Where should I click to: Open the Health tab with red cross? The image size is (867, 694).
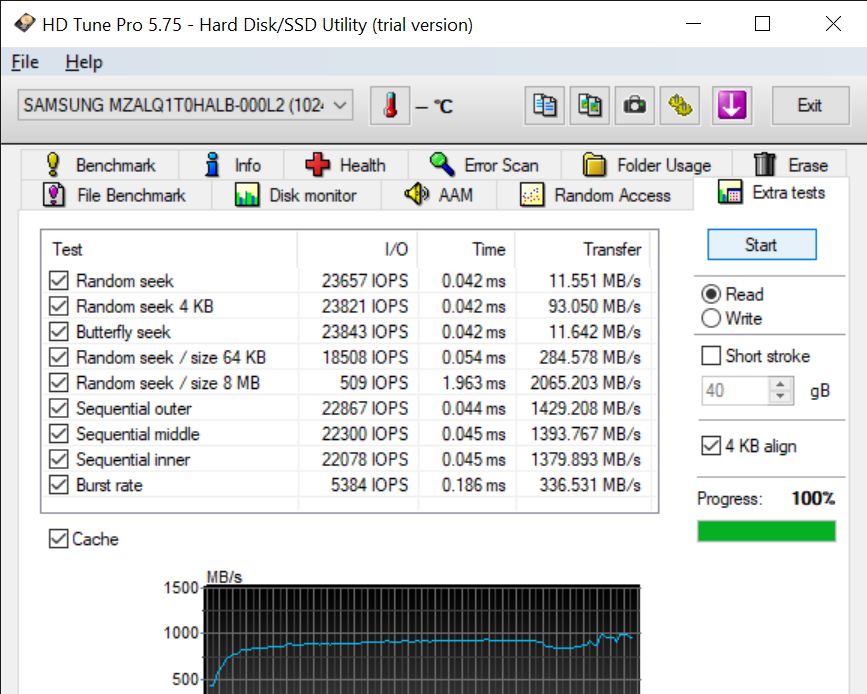(345, 165)
